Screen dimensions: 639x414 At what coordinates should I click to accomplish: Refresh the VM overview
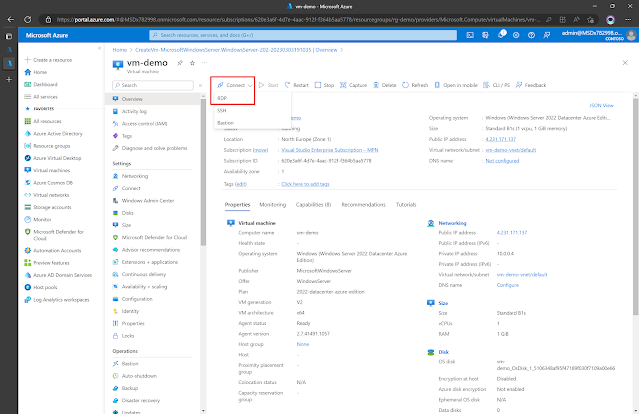coord(415,85)
